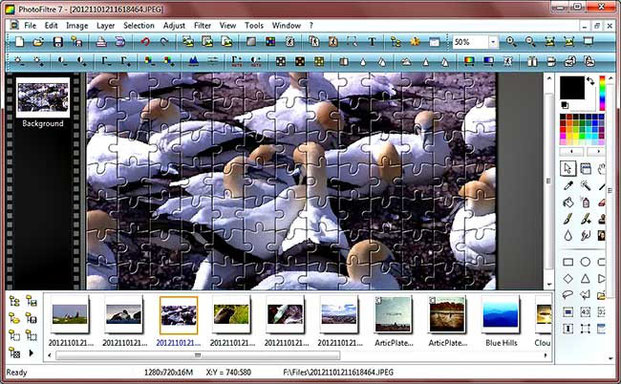
Task: Decrease contrast with the half-circle minus icon
Action: tap(63, 61)
